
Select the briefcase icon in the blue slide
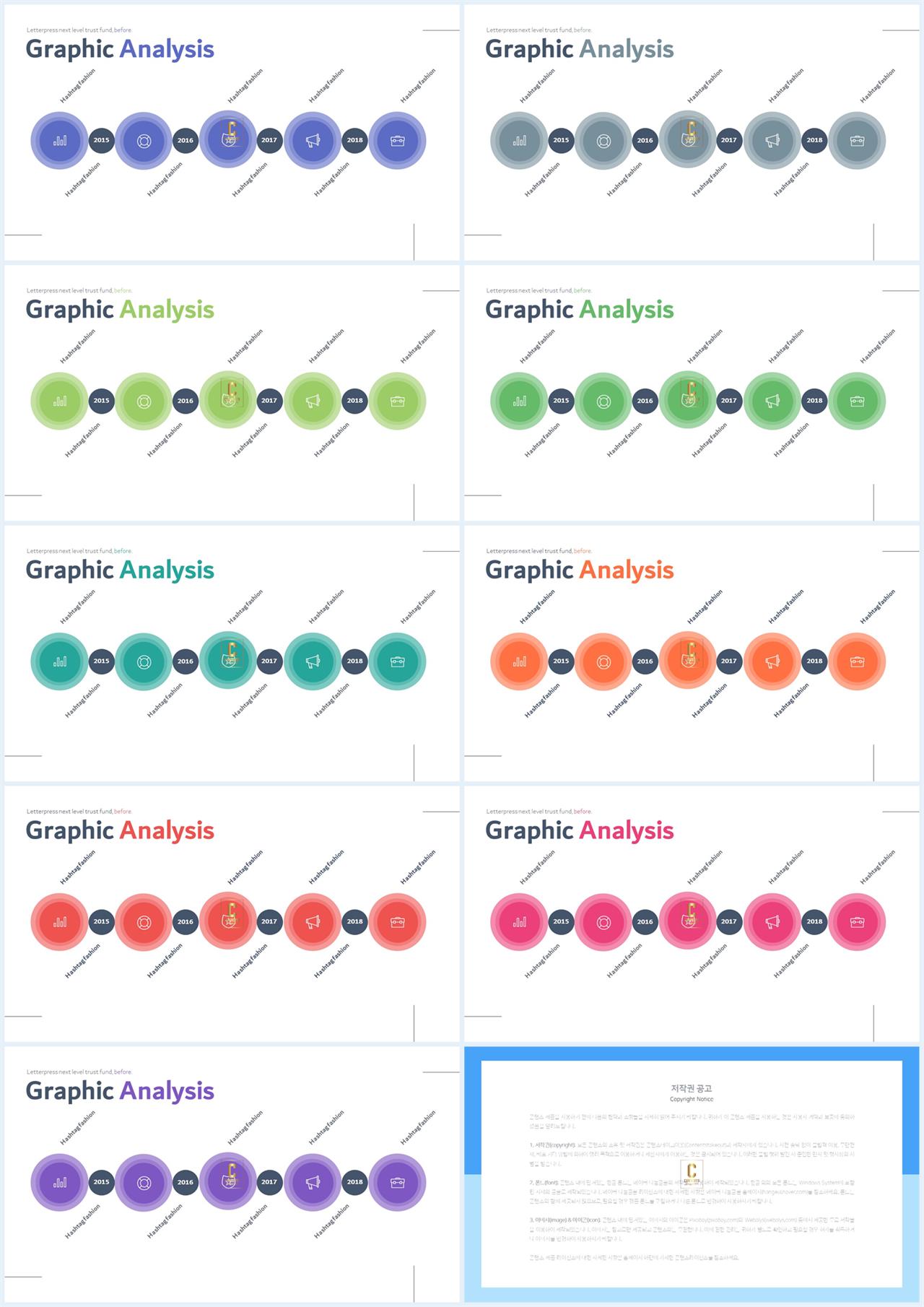tap(398, 141)
